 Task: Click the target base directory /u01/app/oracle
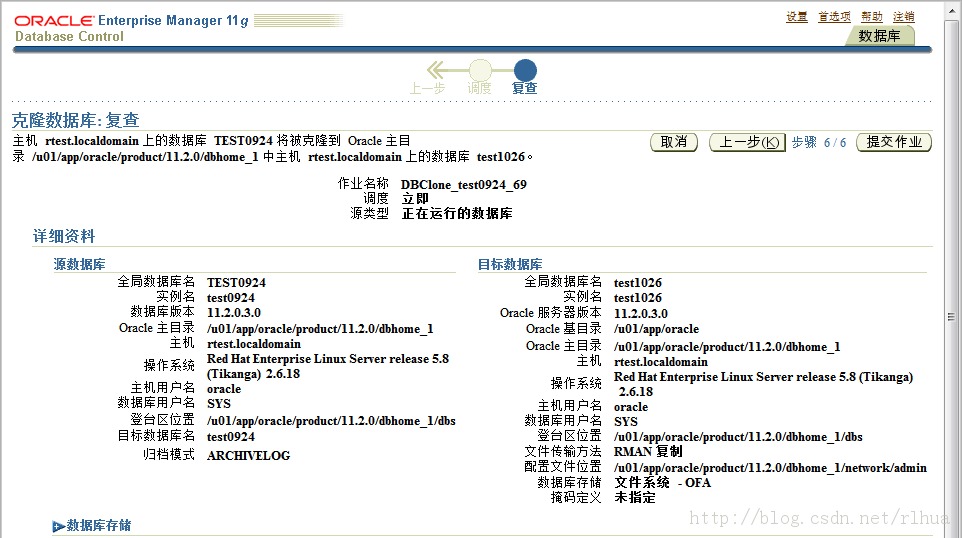point(656,329)
